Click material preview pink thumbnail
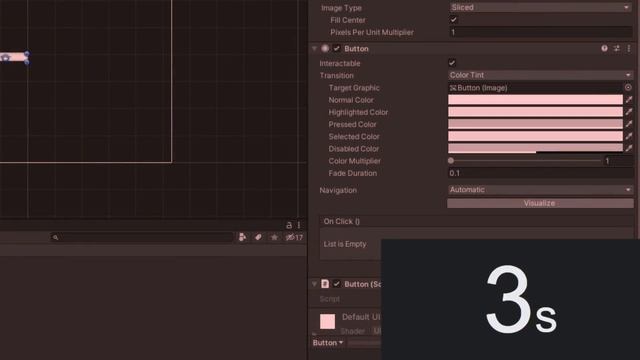 click(x=327, y=322)
